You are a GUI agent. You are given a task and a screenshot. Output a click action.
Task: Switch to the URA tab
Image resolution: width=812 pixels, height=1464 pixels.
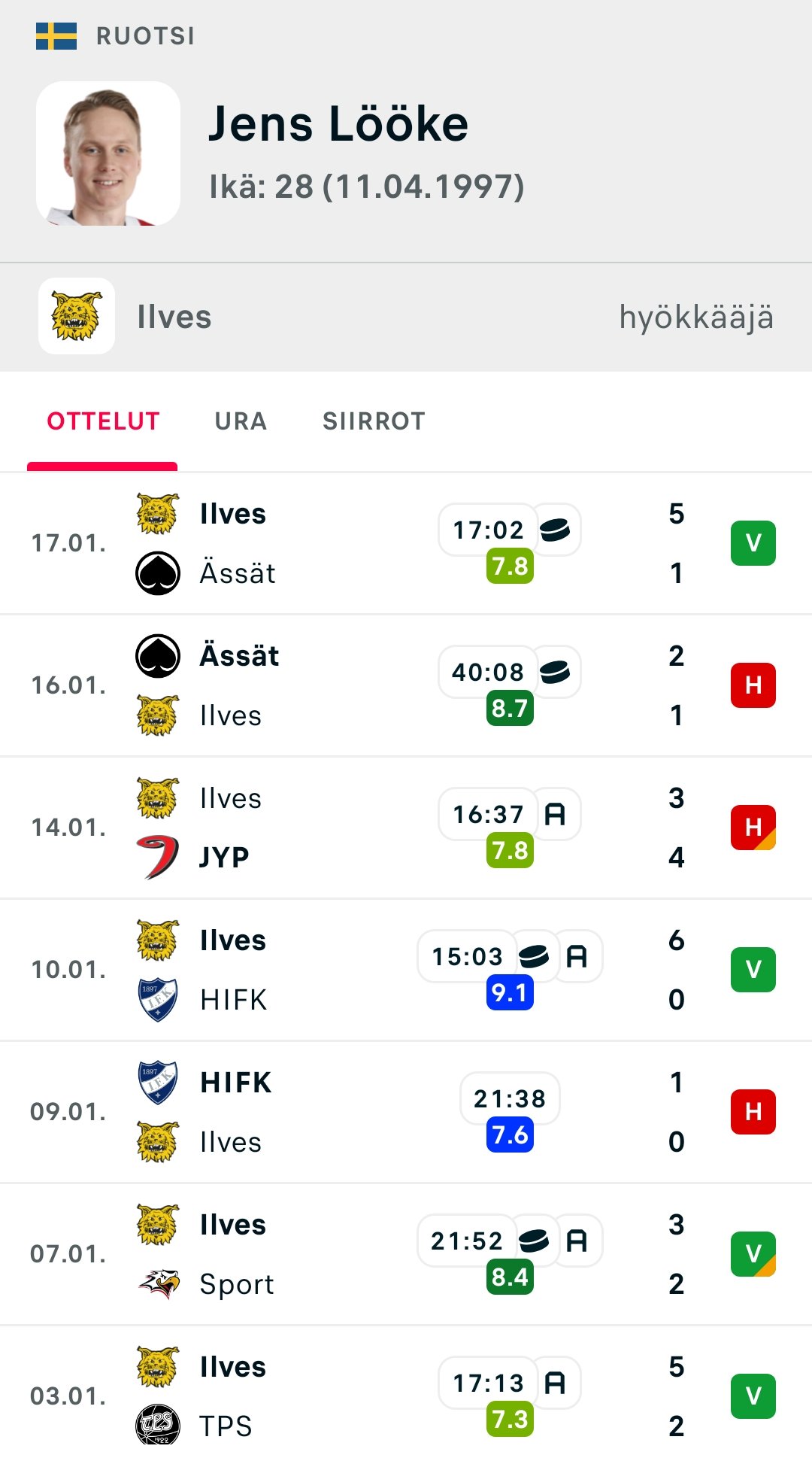coord(241,421)
